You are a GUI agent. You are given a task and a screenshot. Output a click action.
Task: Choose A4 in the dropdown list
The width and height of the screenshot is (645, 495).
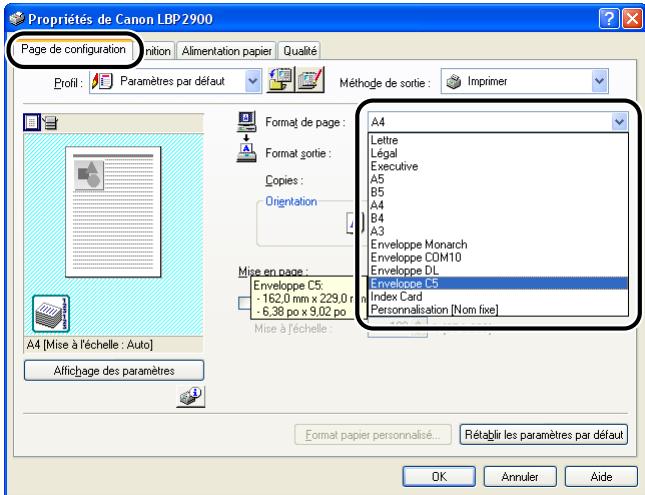coord(498,205)
